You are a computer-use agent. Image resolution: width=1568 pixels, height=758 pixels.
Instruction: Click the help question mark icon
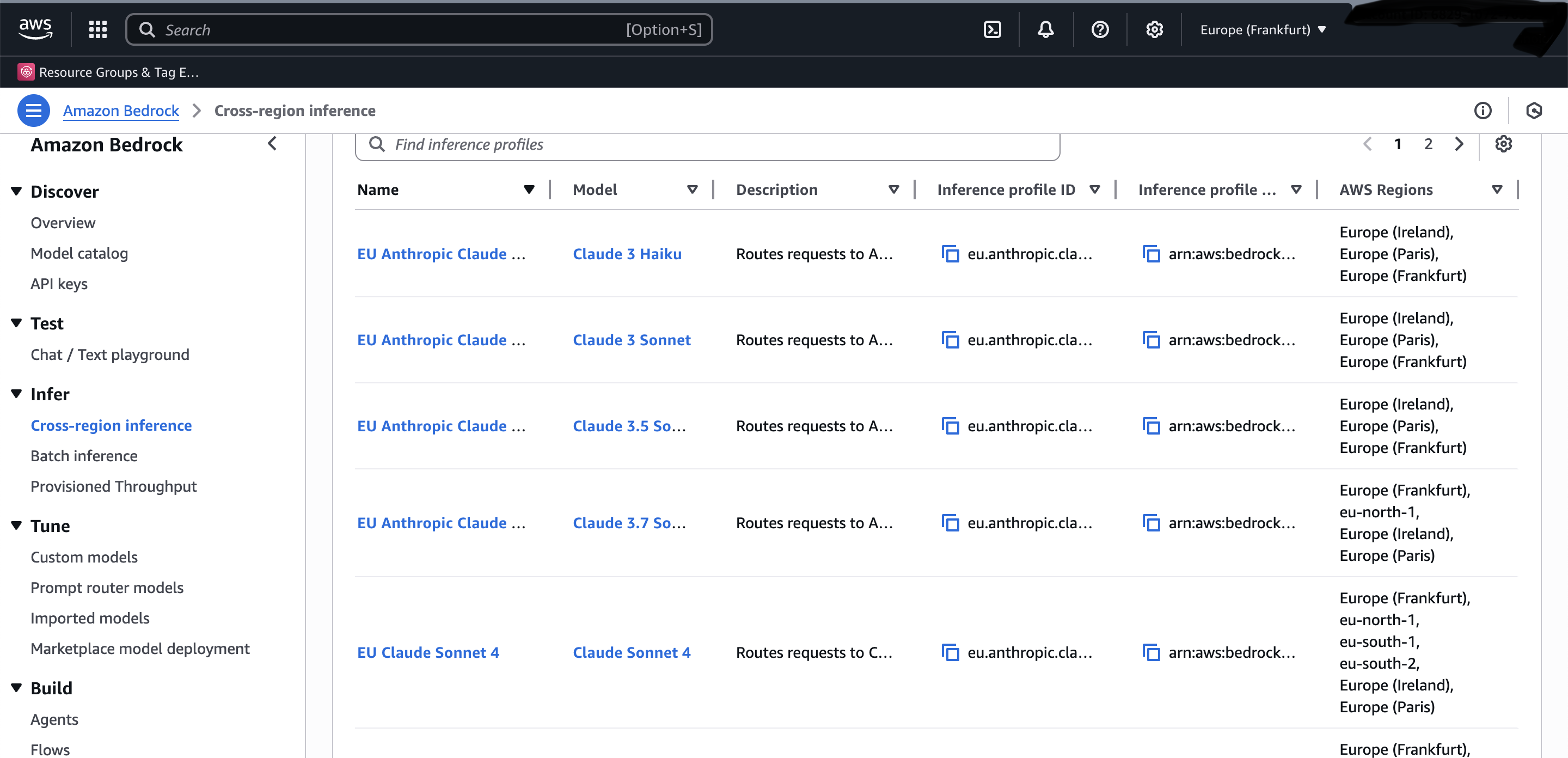pyautogui.click(x=1100, y=29)
